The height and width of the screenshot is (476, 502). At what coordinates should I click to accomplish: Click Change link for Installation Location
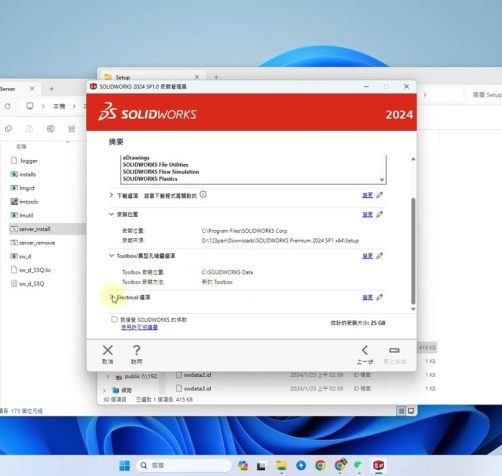pos(367,214)
